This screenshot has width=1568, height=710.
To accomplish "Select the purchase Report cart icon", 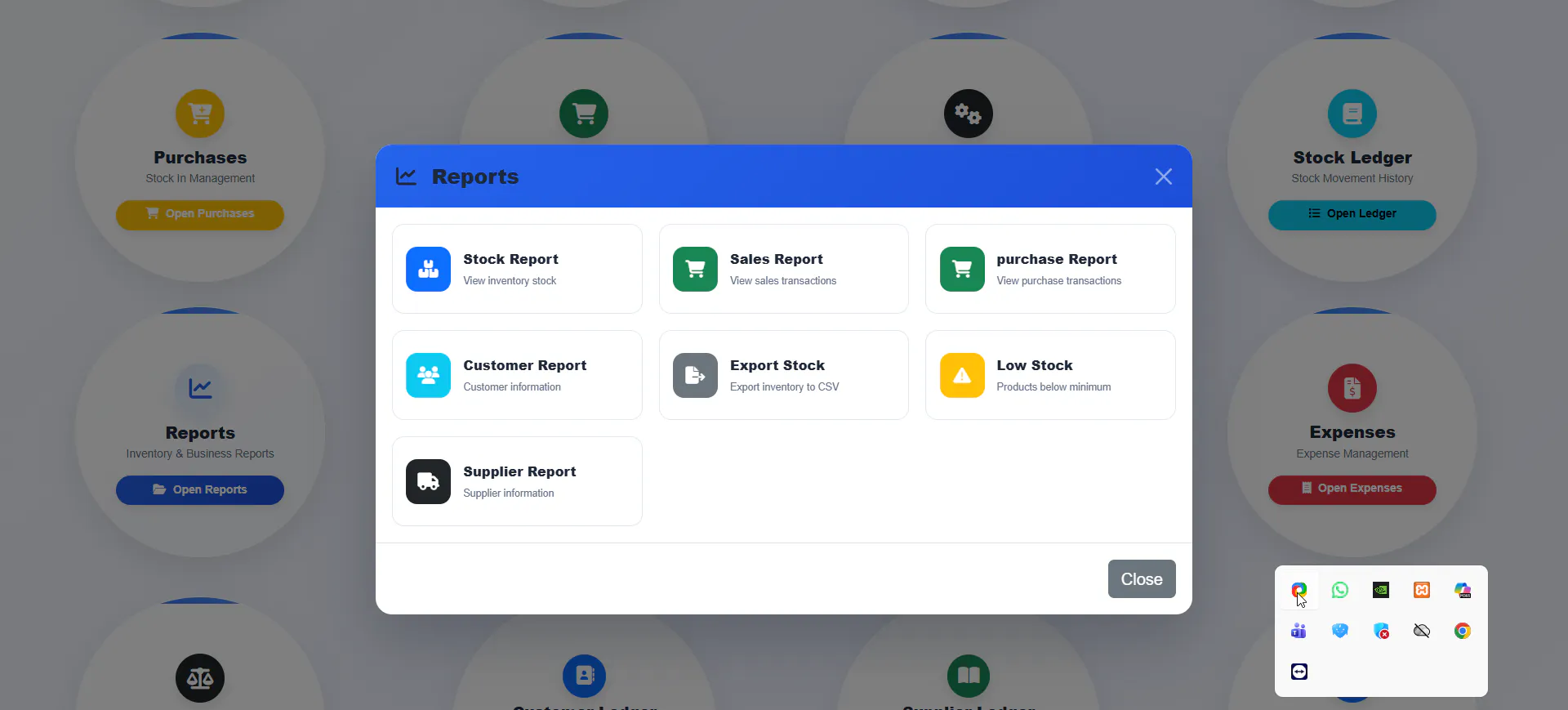I will click(962, 269).
